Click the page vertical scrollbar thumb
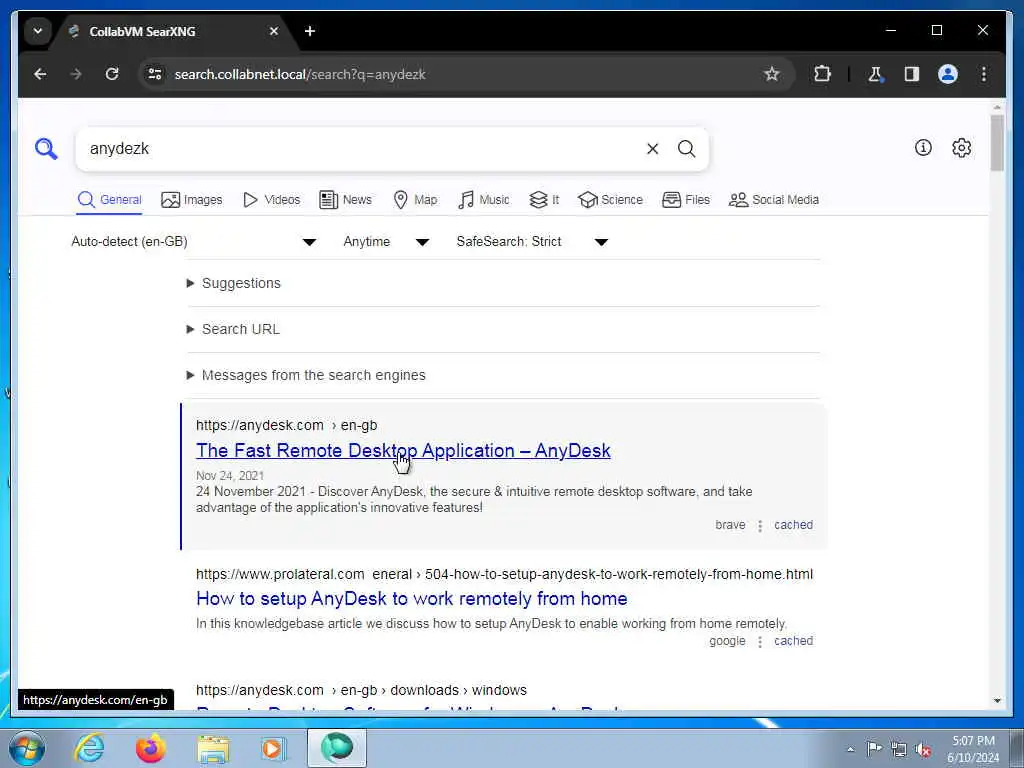The image size is (1024, 768). pyautogui.click(x=997, y=142)
